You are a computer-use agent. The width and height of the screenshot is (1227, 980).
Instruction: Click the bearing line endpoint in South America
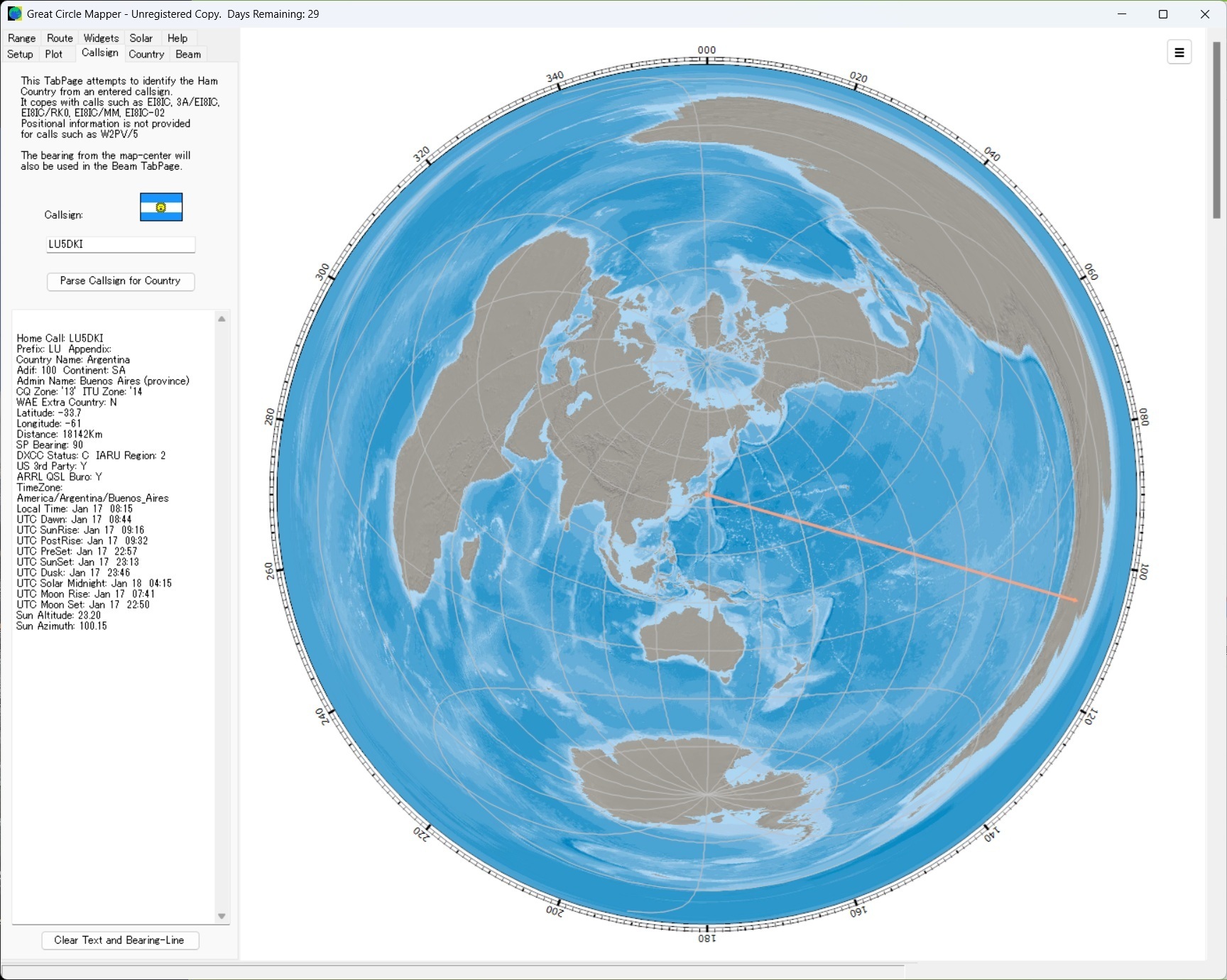(1076, 600)
